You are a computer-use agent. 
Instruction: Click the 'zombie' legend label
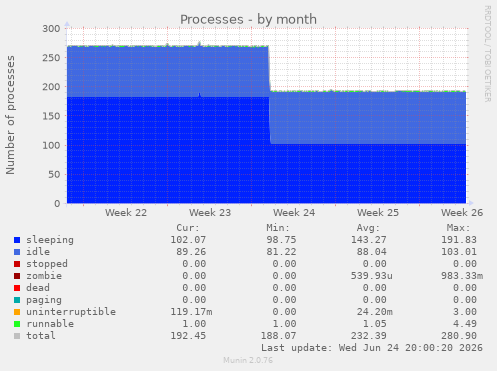(44, 276)
